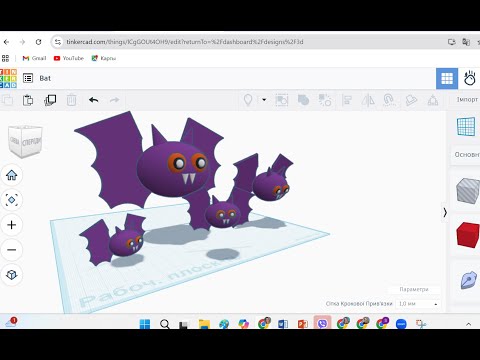Group shapes with the solid merged-shapes icon

[x=303, y=100]
